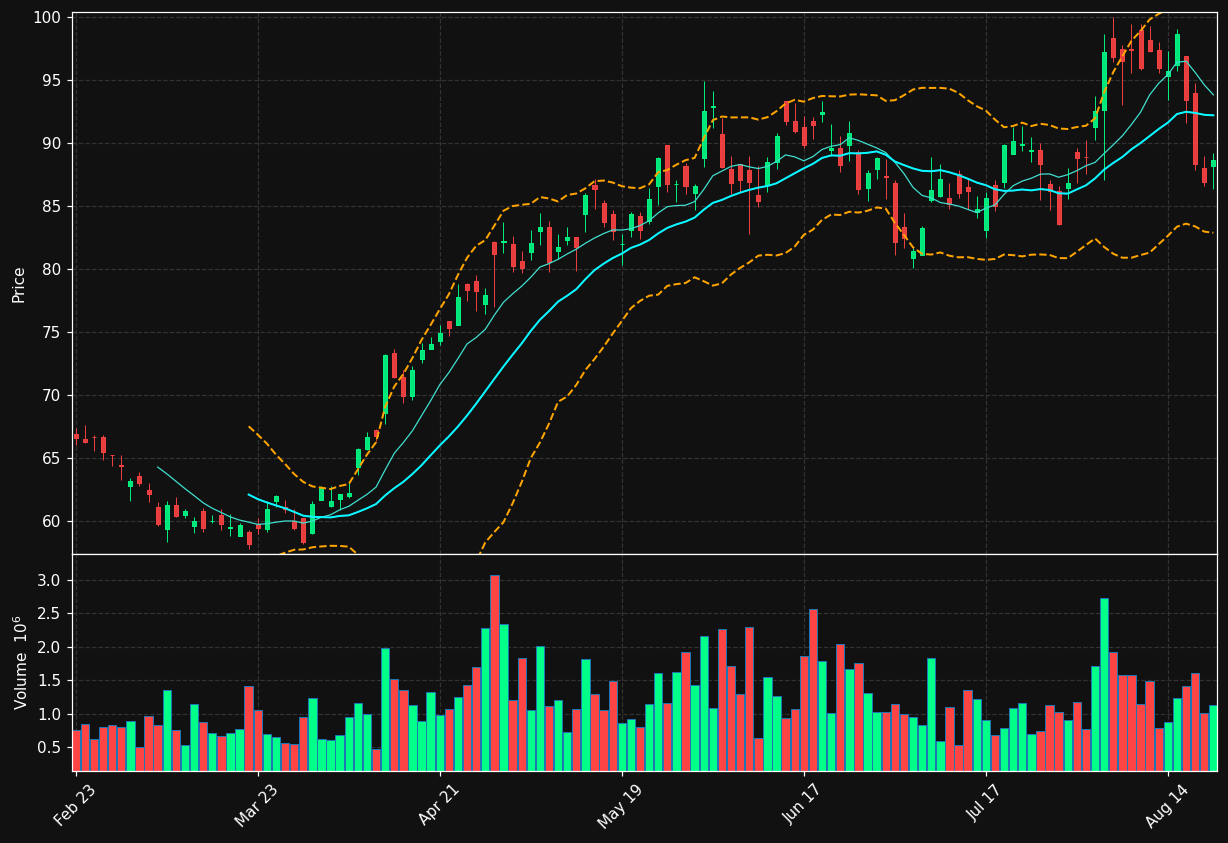Click the 70 price tick label
The height and width of the screenshot is (843, 1228).
pyautogui.click(x=51, y=396)
